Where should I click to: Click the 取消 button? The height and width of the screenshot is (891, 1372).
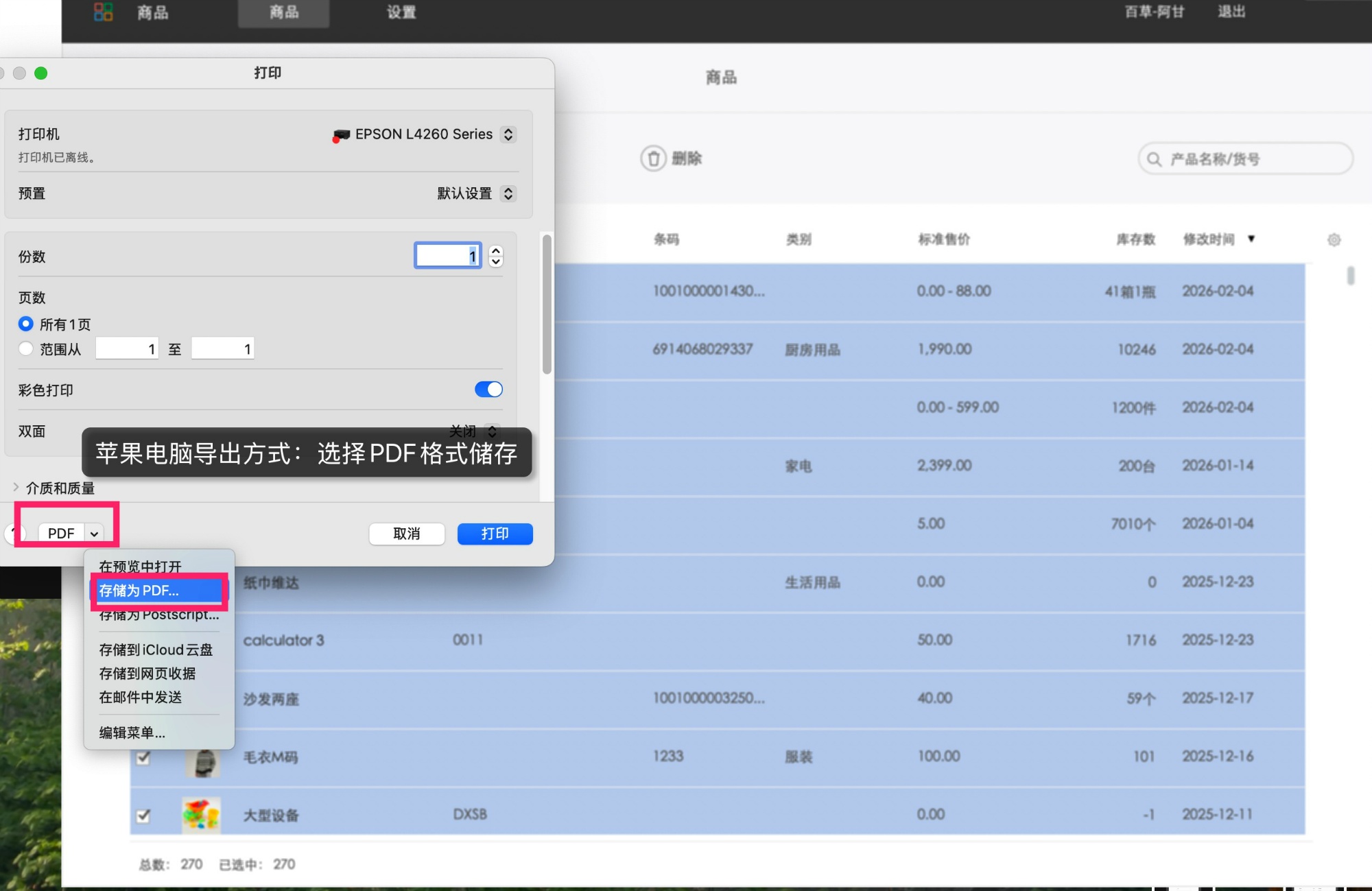[407, 534]
